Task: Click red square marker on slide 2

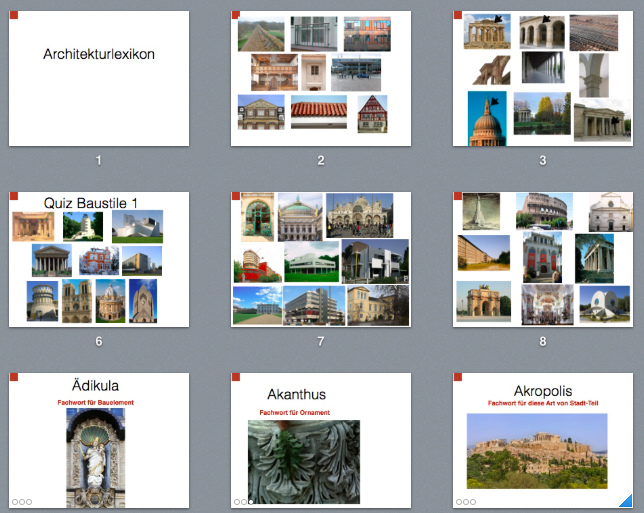Action: click(x=236, y=15)
